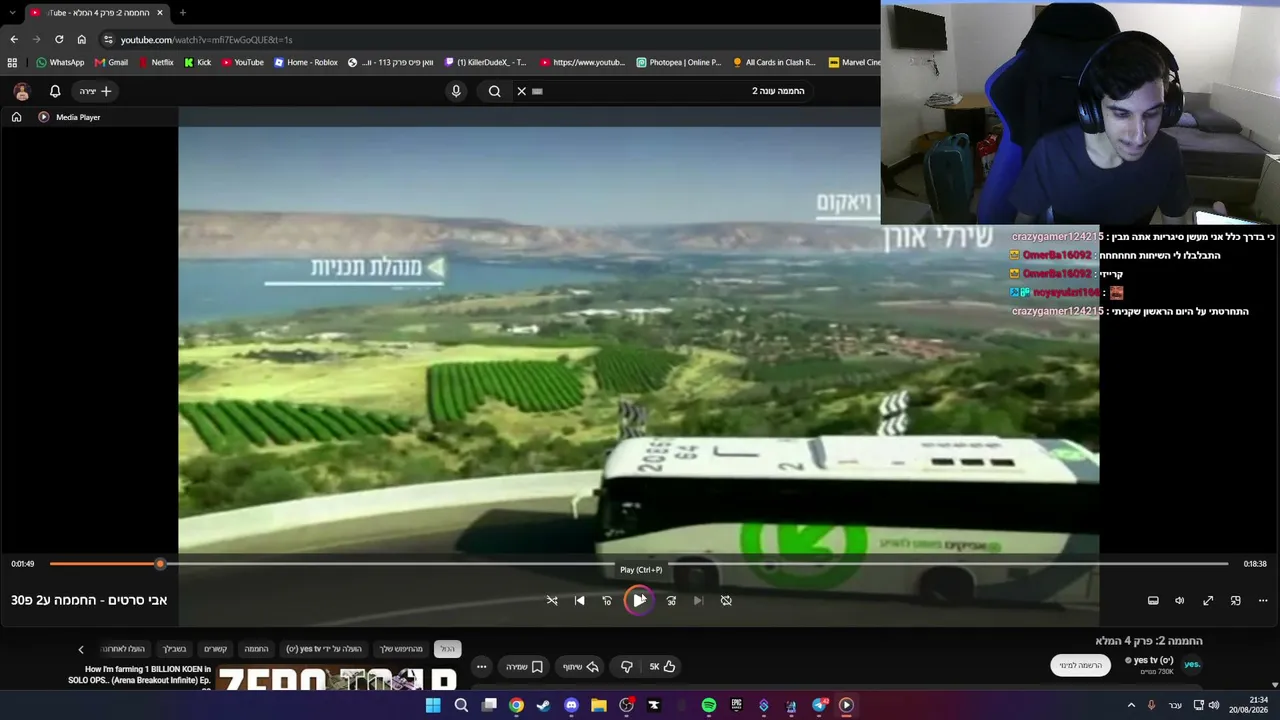
Task: Open the Photopea bookmark
Action: point(678,62)
